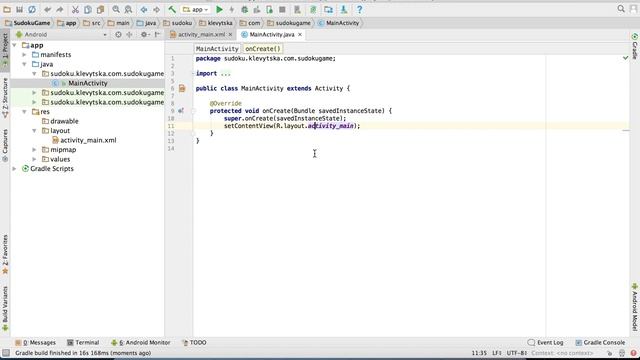Open Project Structure toolbar icon
This screenshot has height=360, width=640.
[329, 9]
